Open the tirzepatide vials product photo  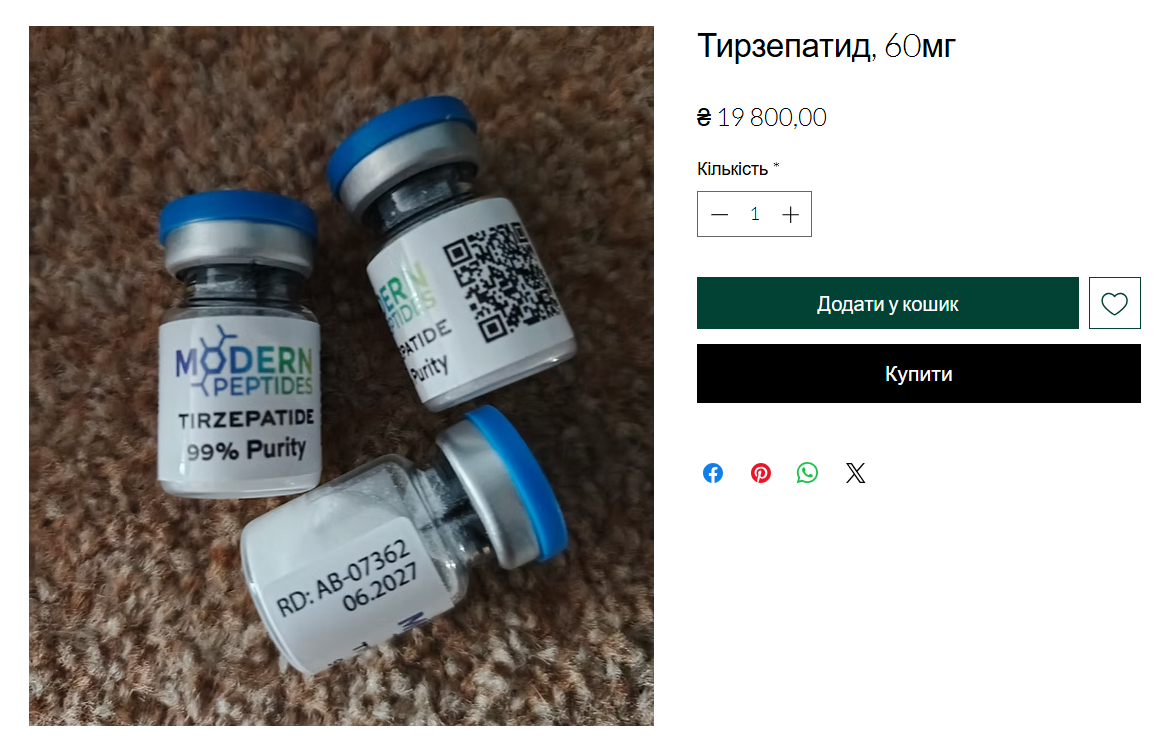pyautogui.click(x=341, y=376)
